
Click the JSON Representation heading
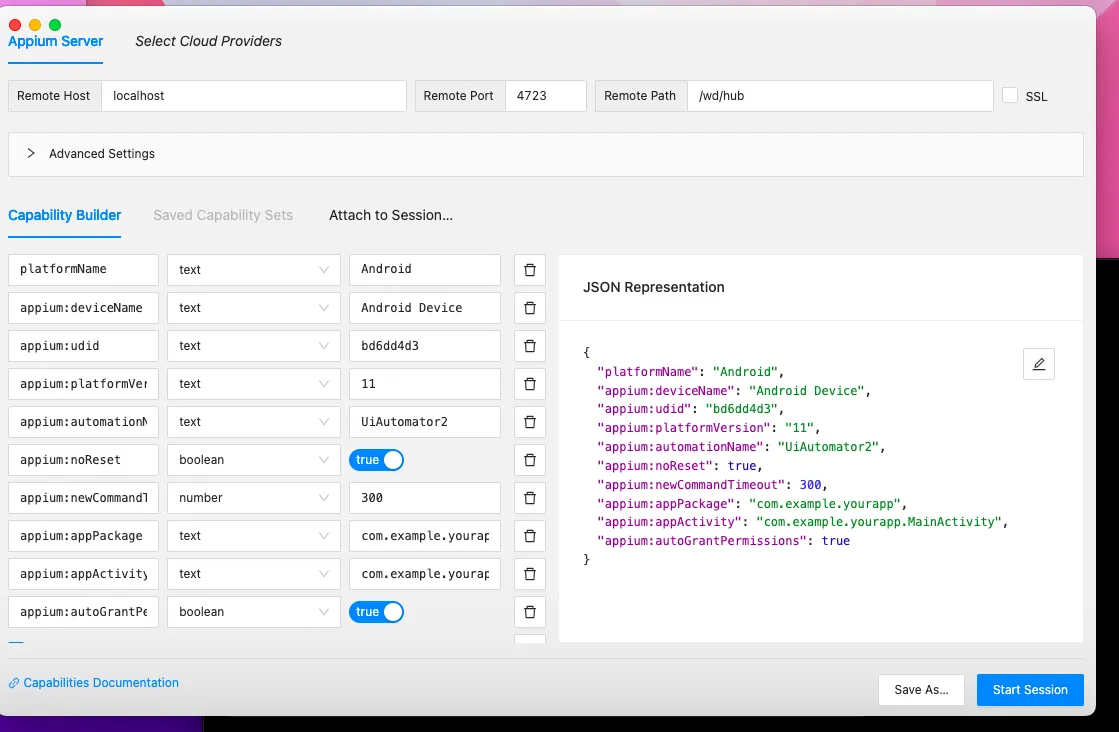click(x=654, y=288)
